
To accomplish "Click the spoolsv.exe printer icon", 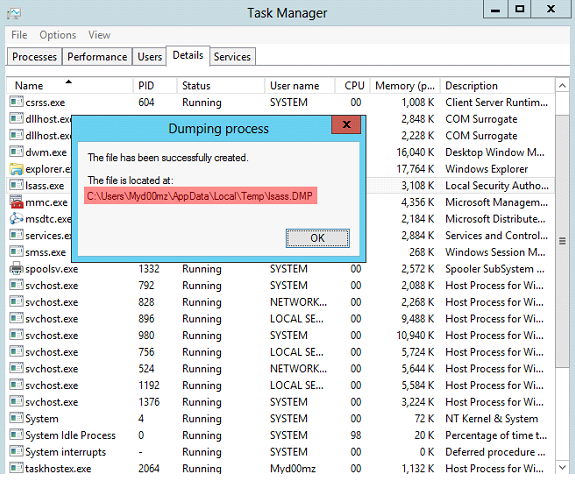I will point(17,268).
